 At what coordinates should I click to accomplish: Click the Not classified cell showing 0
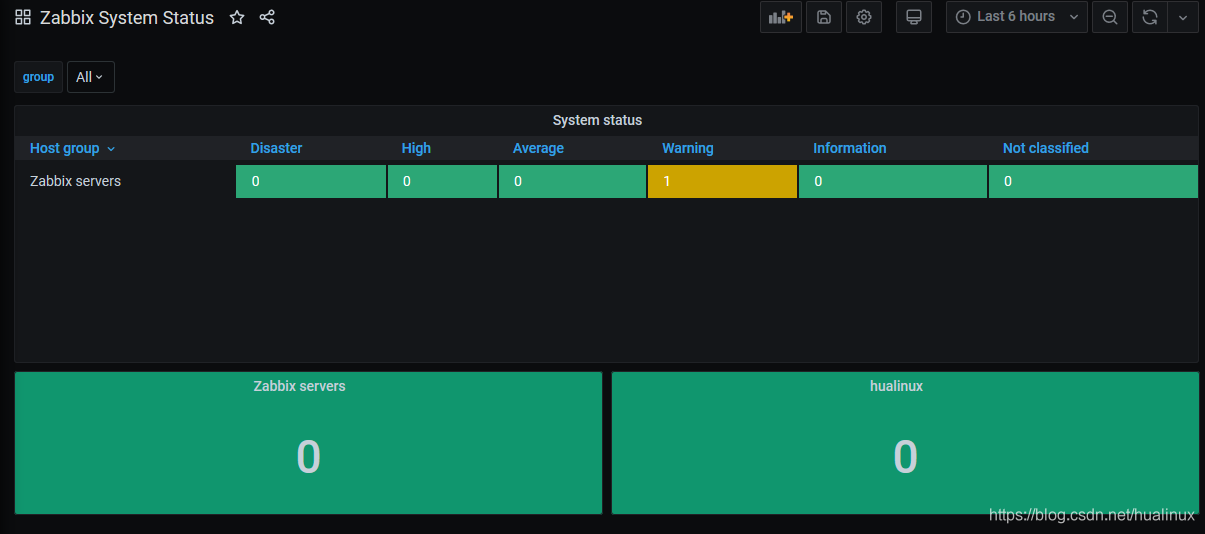1093,181
